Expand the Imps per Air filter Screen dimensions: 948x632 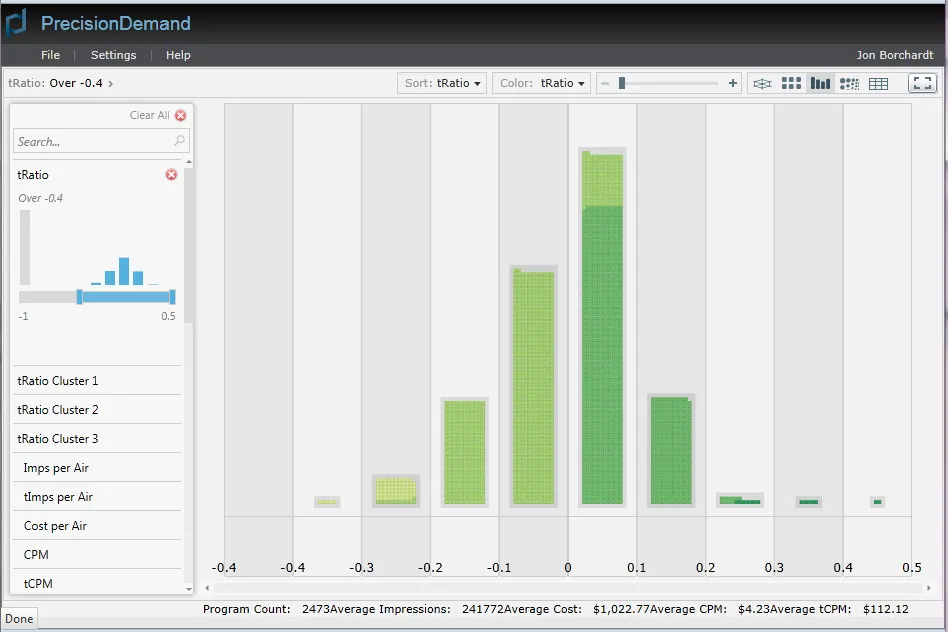(x=97, y=467)
